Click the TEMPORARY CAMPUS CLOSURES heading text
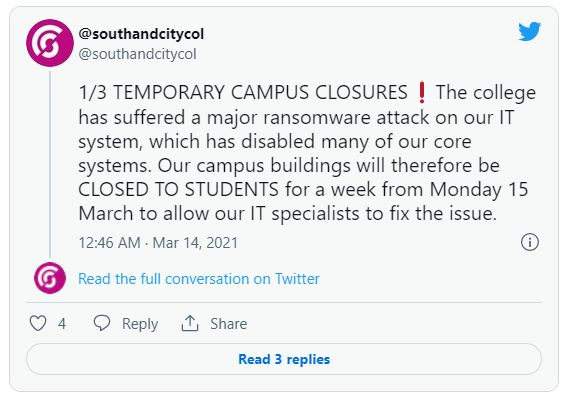This screenshot has width=564, height=398. [260, 92]
